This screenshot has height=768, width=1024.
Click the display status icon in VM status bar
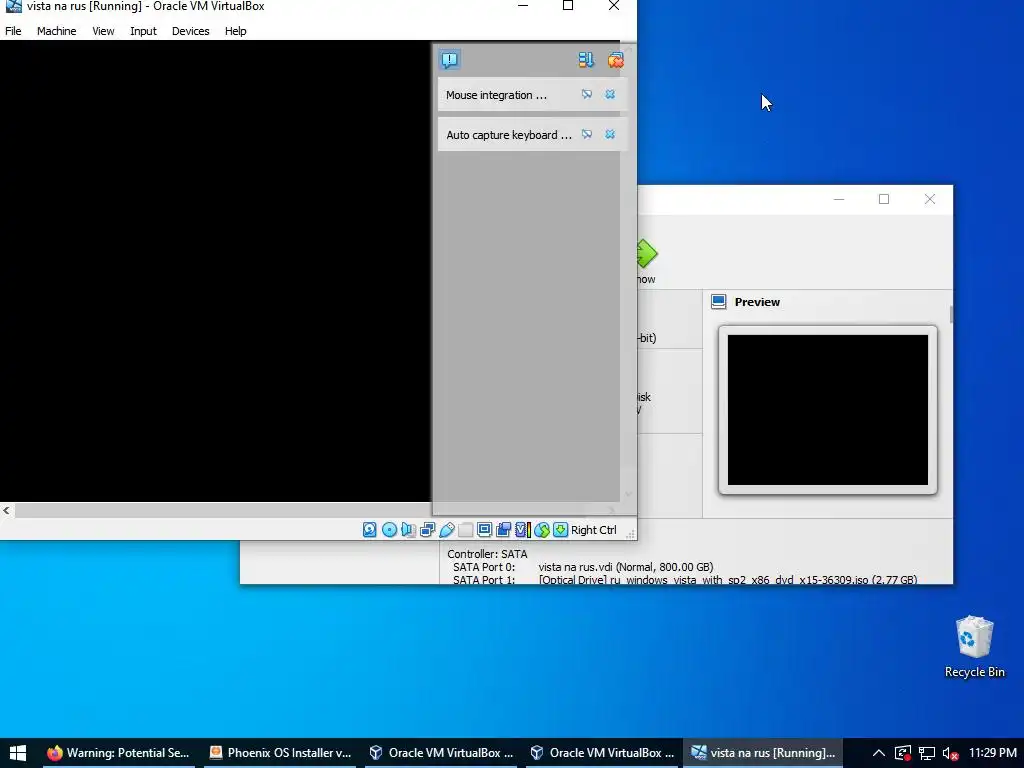pos(485,530)
